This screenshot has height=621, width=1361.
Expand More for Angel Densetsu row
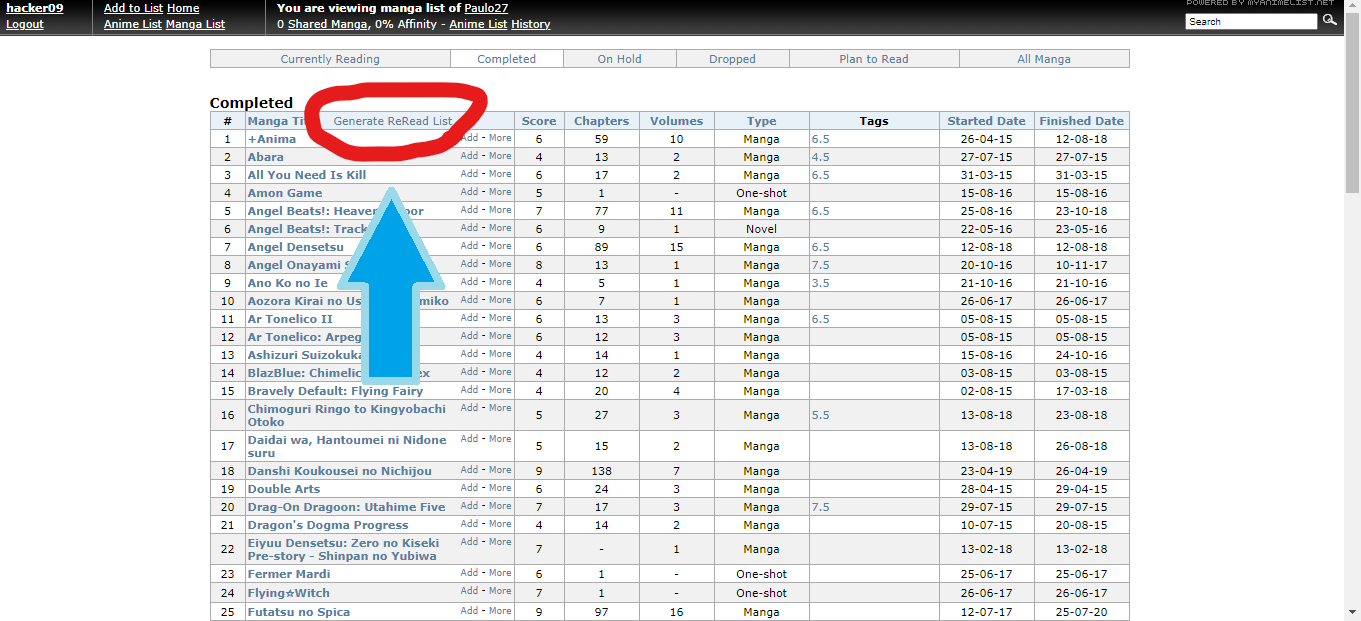point(500,246)
